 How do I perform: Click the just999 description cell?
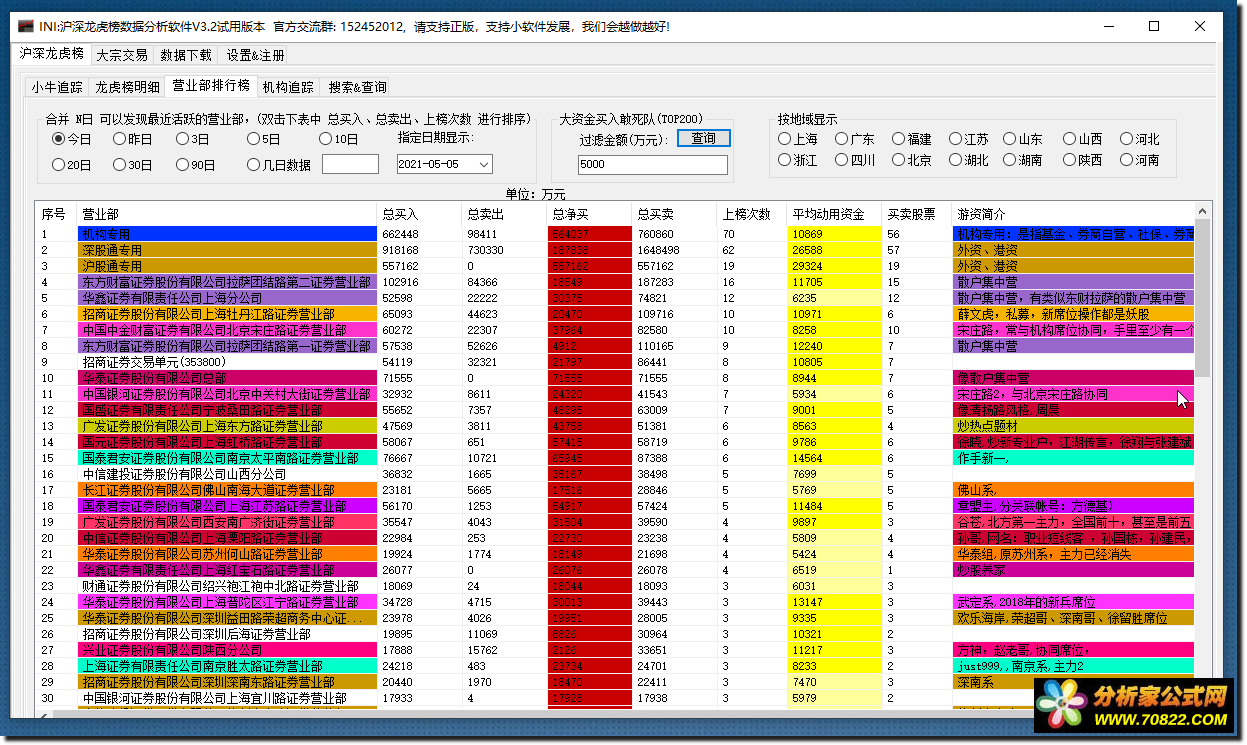tap(1074, 666)
